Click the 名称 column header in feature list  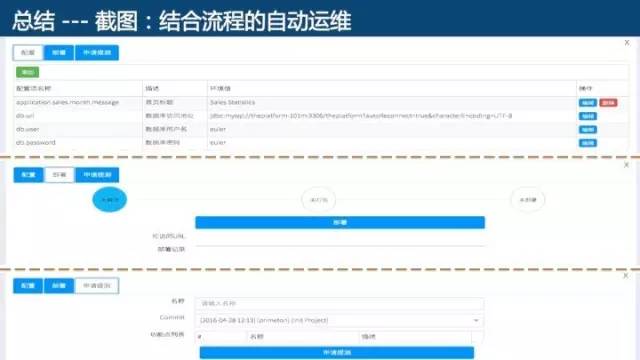coord(257,337)
